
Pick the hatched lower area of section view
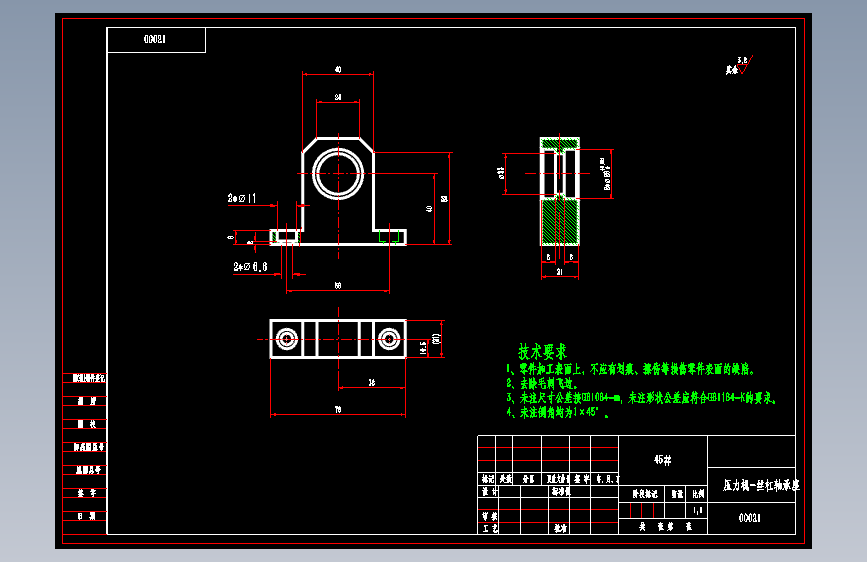[x=560, y=221]
